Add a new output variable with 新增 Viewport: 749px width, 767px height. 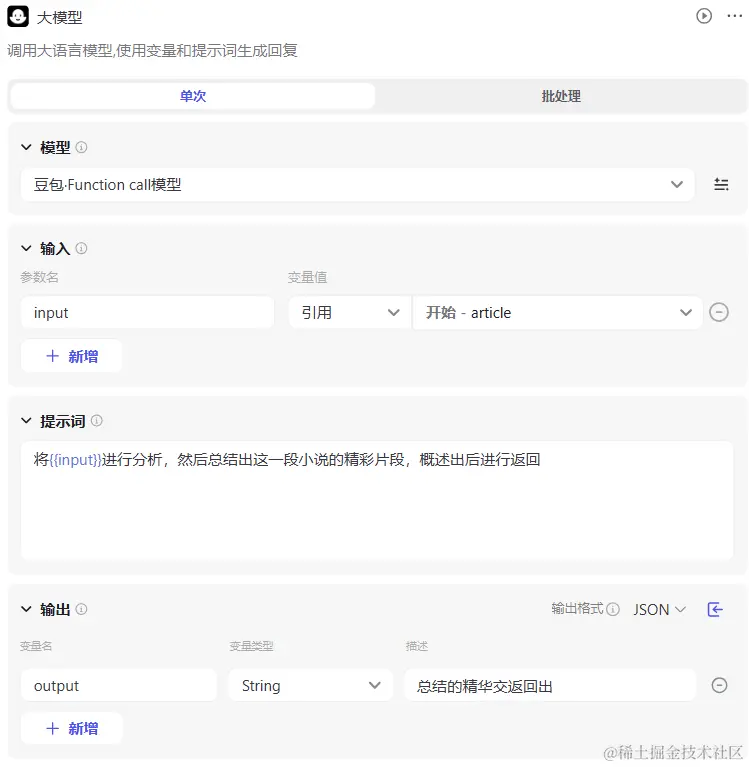71,728
